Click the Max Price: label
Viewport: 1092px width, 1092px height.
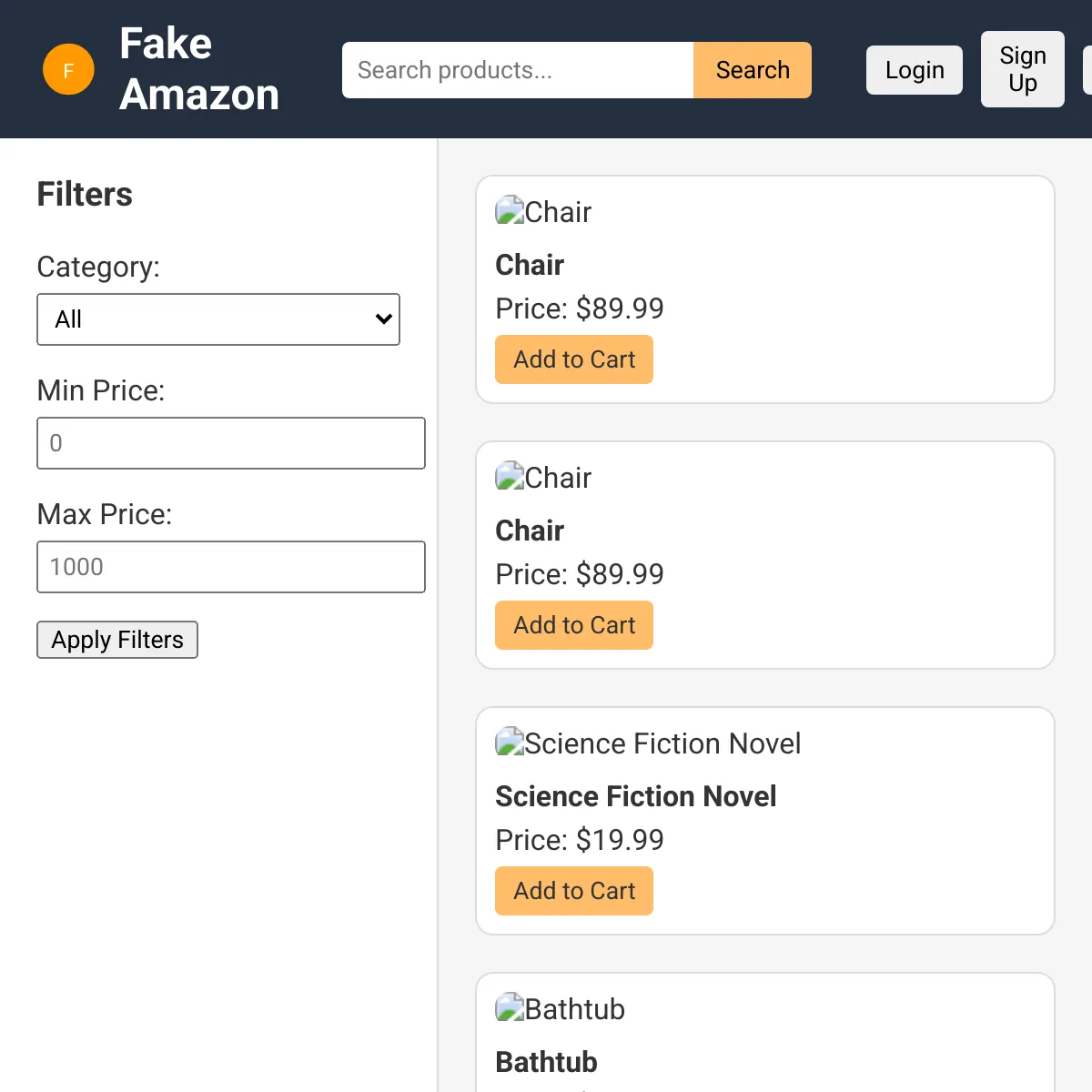click(x=105, y=514)
